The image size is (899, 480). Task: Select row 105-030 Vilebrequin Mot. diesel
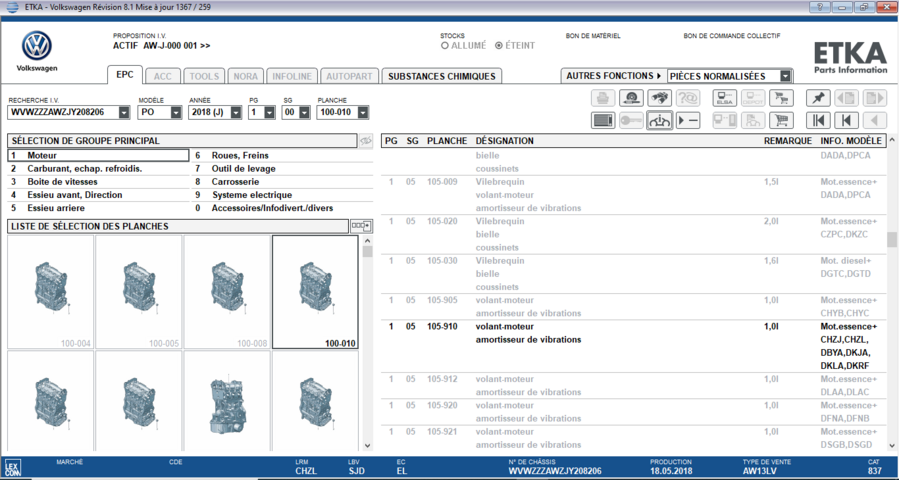click(634, 274)
